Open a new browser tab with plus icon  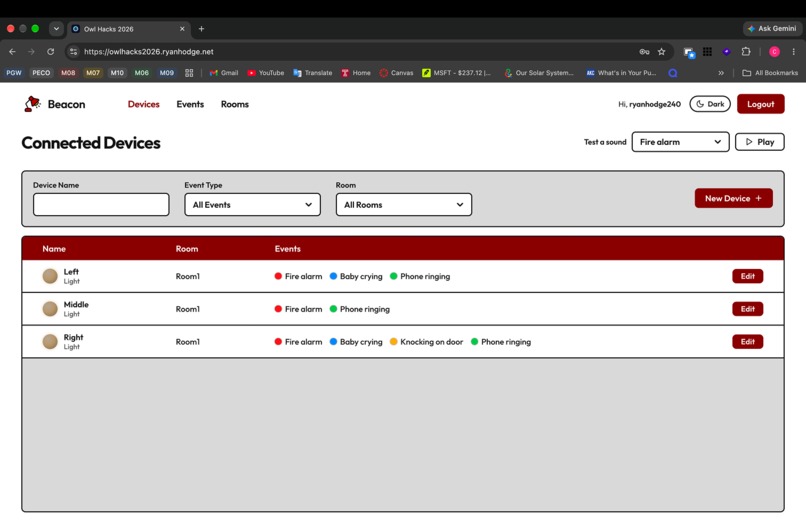tap(202, 29)
